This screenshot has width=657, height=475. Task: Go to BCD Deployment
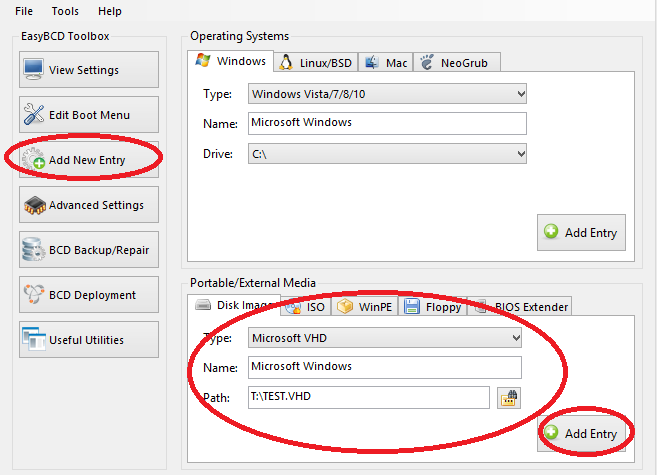coord(88,295)
